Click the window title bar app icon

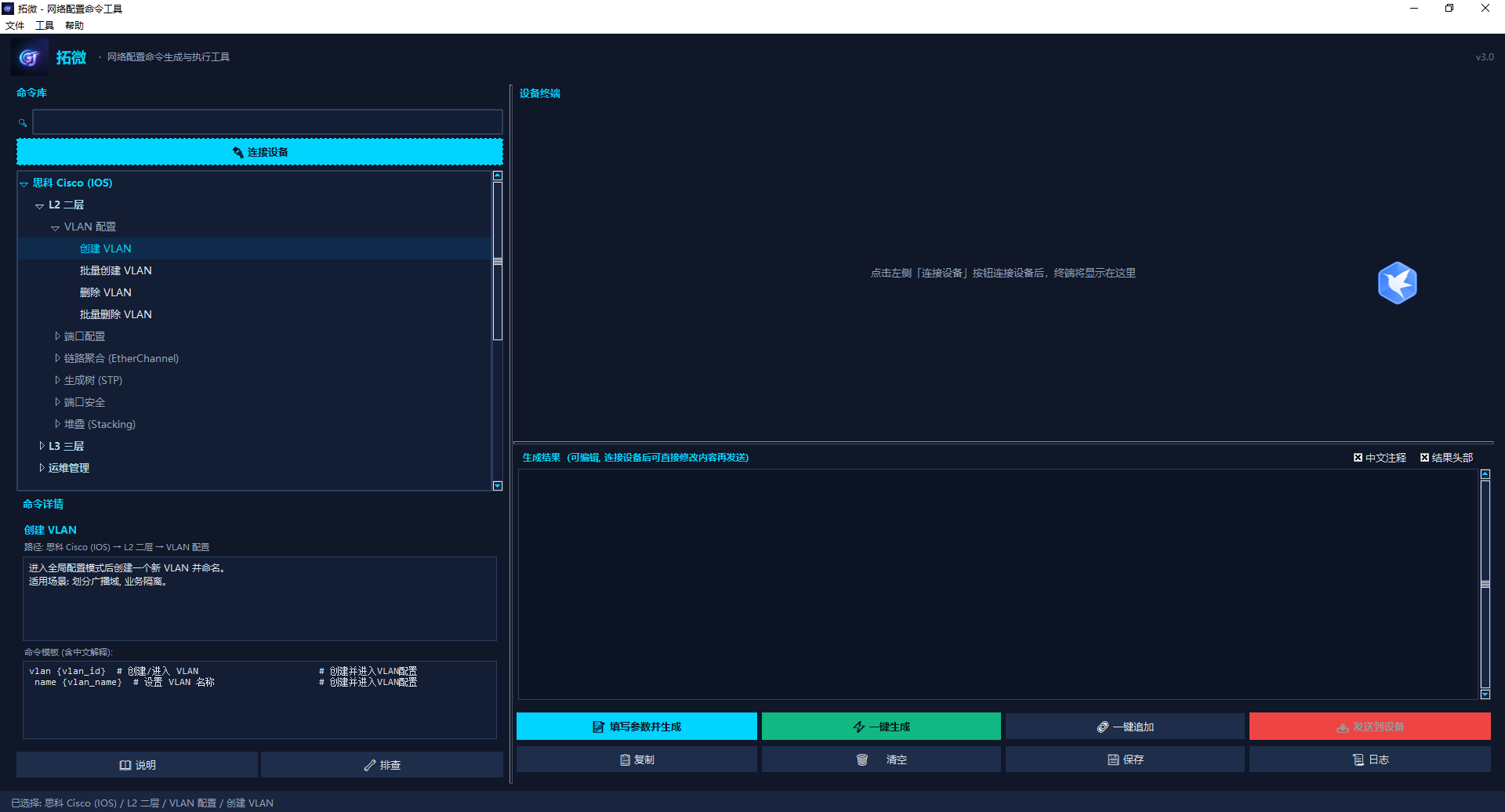tap(8, 9)
